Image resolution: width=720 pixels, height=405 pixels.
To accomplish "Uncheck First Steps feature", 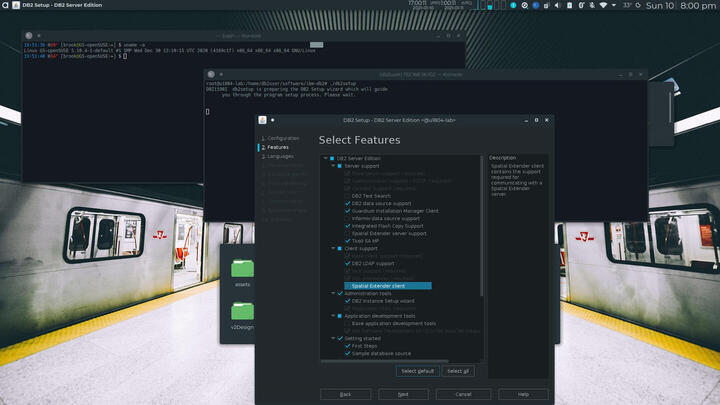I will coord(348,346).
